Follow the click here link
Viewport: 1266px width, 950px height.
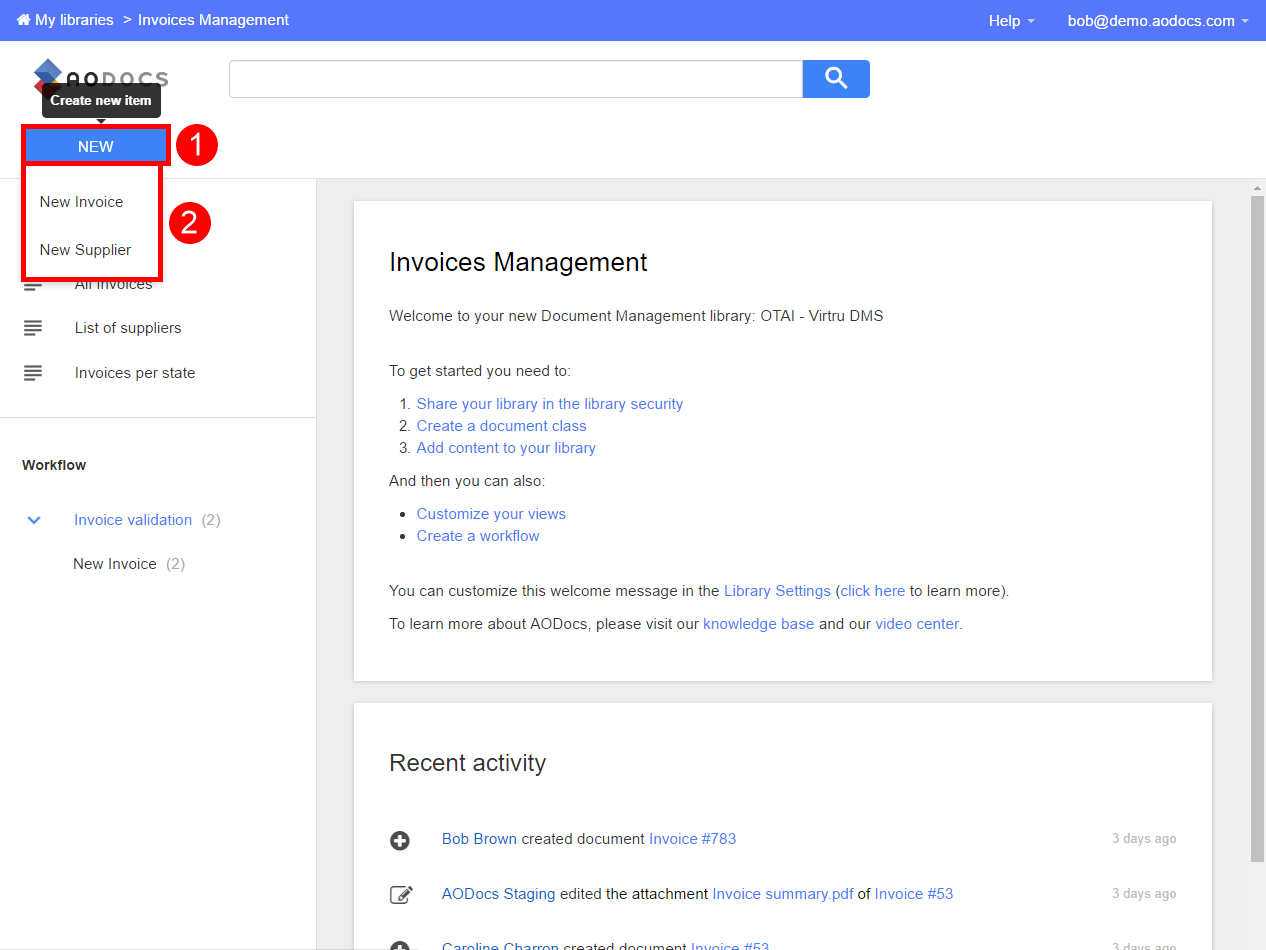873,591
